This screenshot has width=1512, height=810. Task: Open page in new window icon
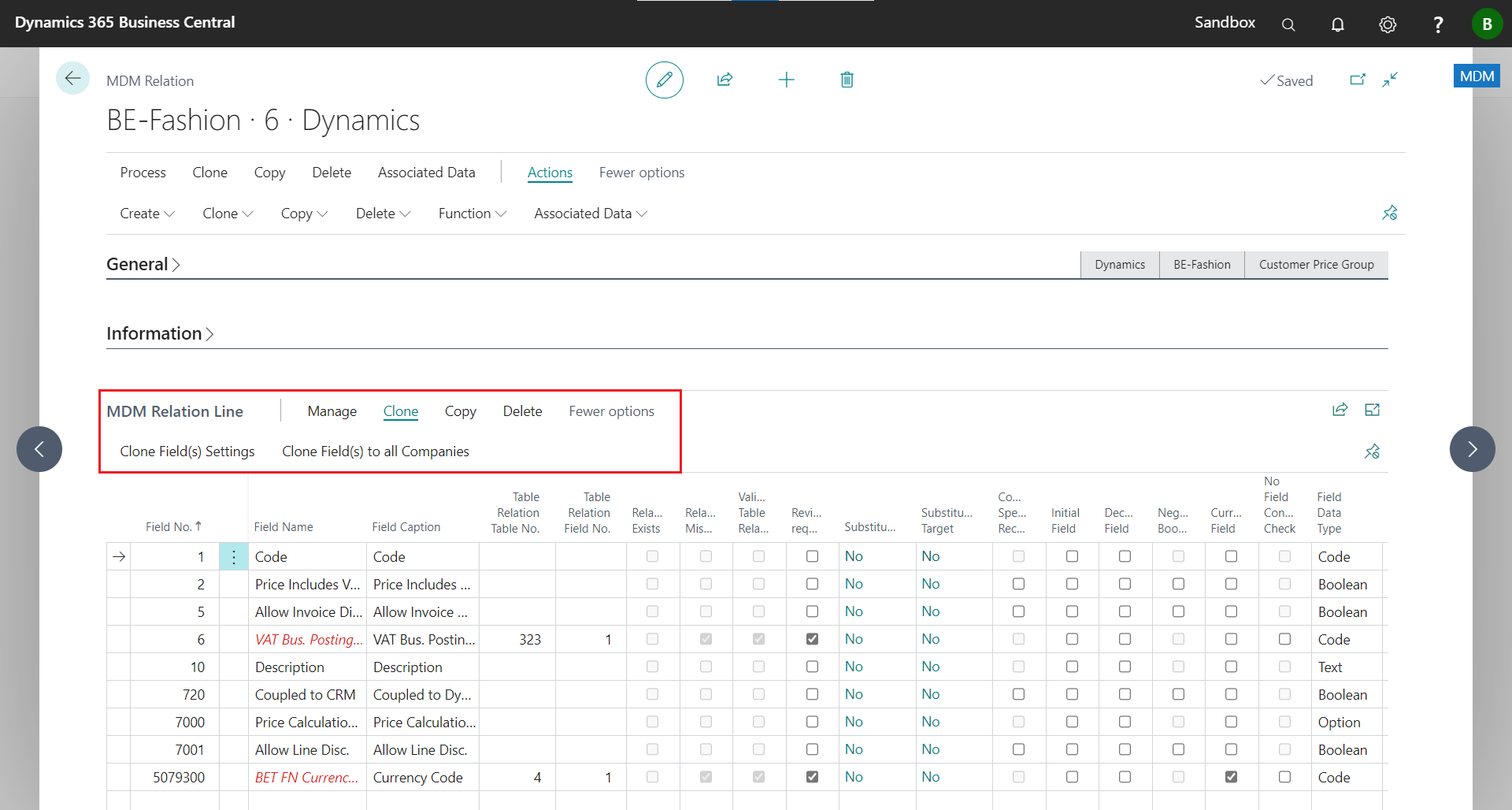1358,80
